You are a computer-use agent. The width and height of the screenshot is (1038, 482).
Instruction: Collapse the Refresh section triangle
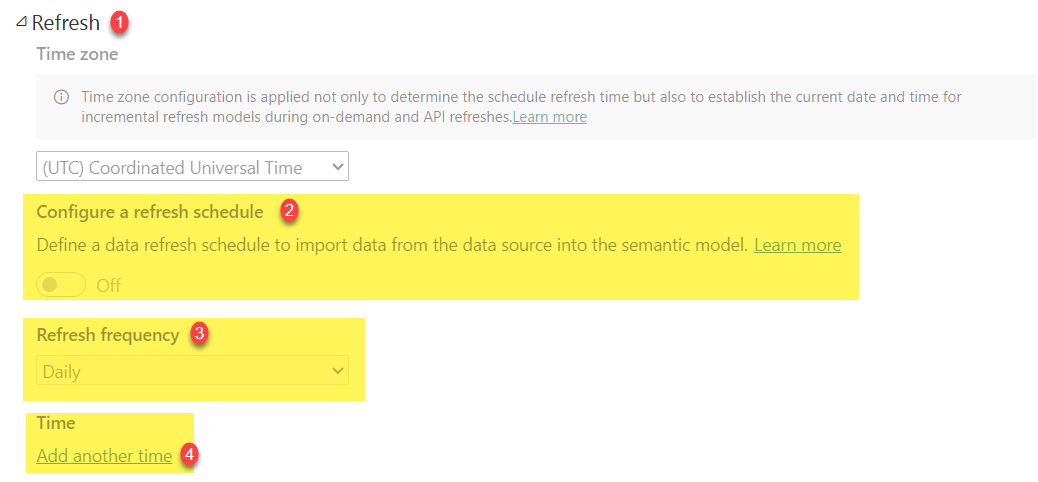point(21,22)
